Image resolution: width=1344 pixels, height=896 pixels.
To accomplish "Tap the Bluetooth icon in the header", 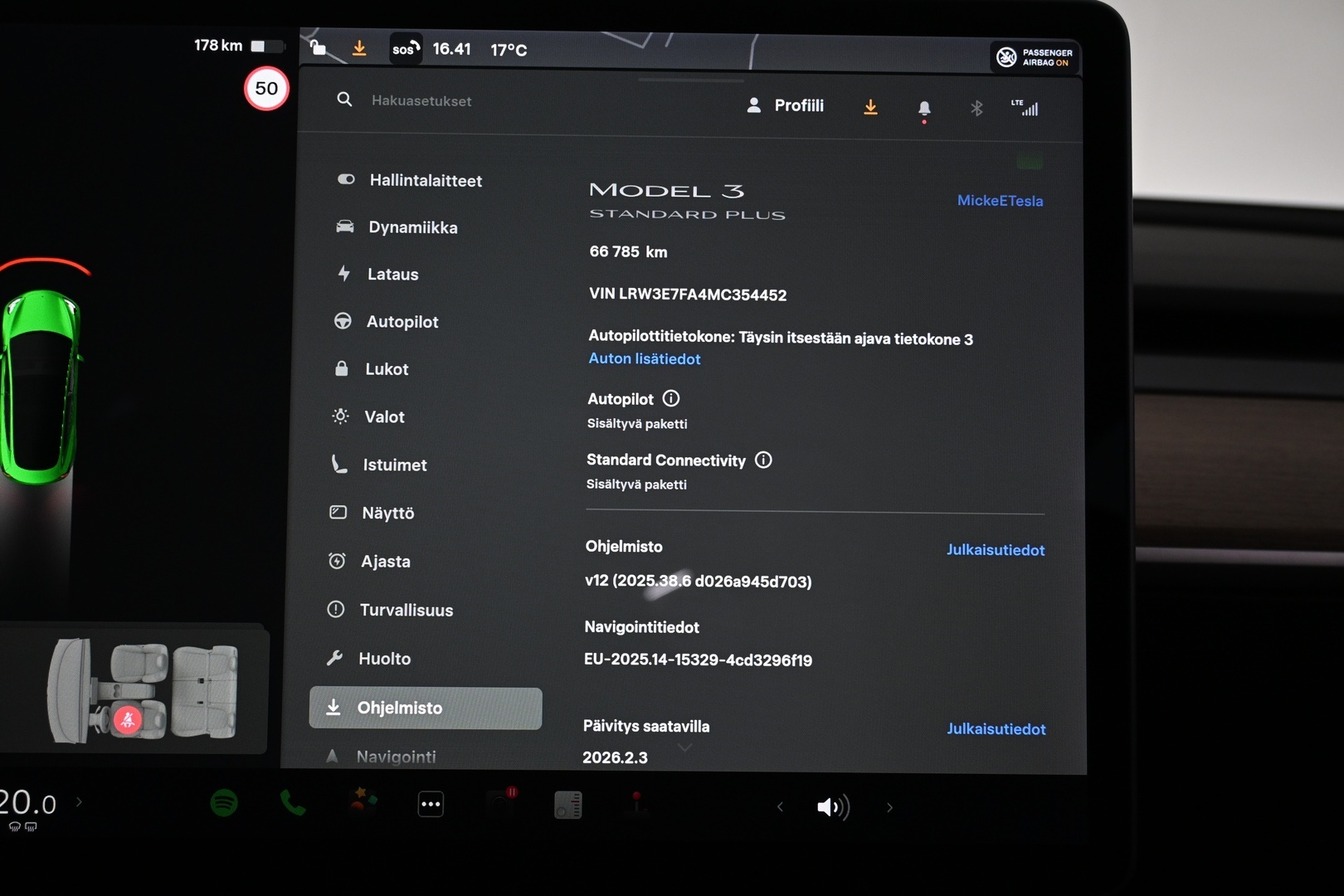I will [x=976, y=107].
